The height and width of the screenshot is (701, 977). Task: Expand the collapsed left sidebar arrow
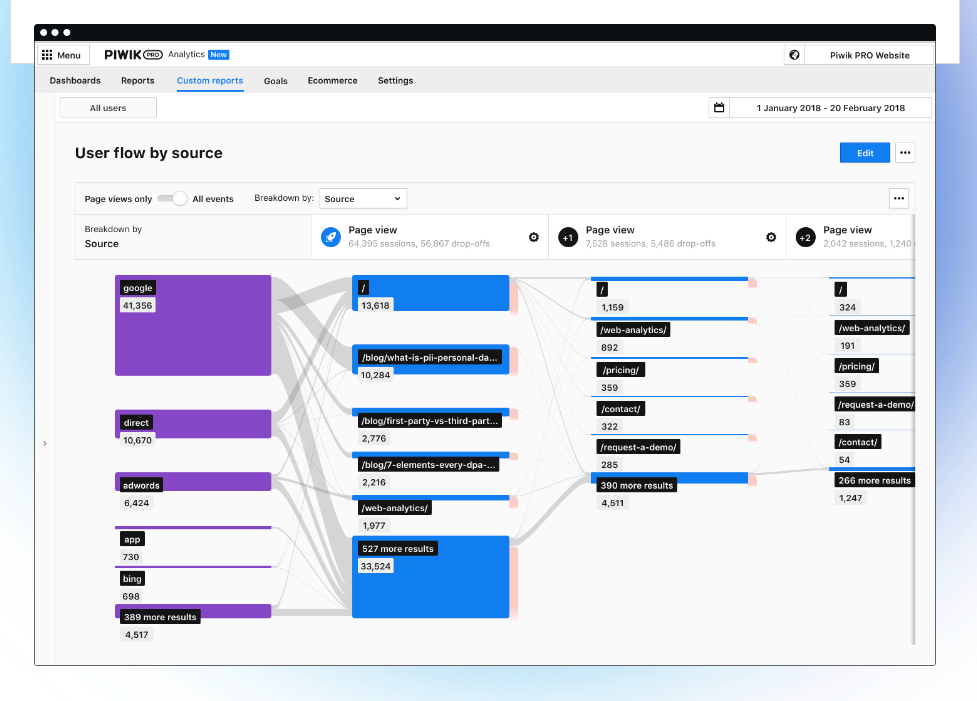click(x=45, y=444)
